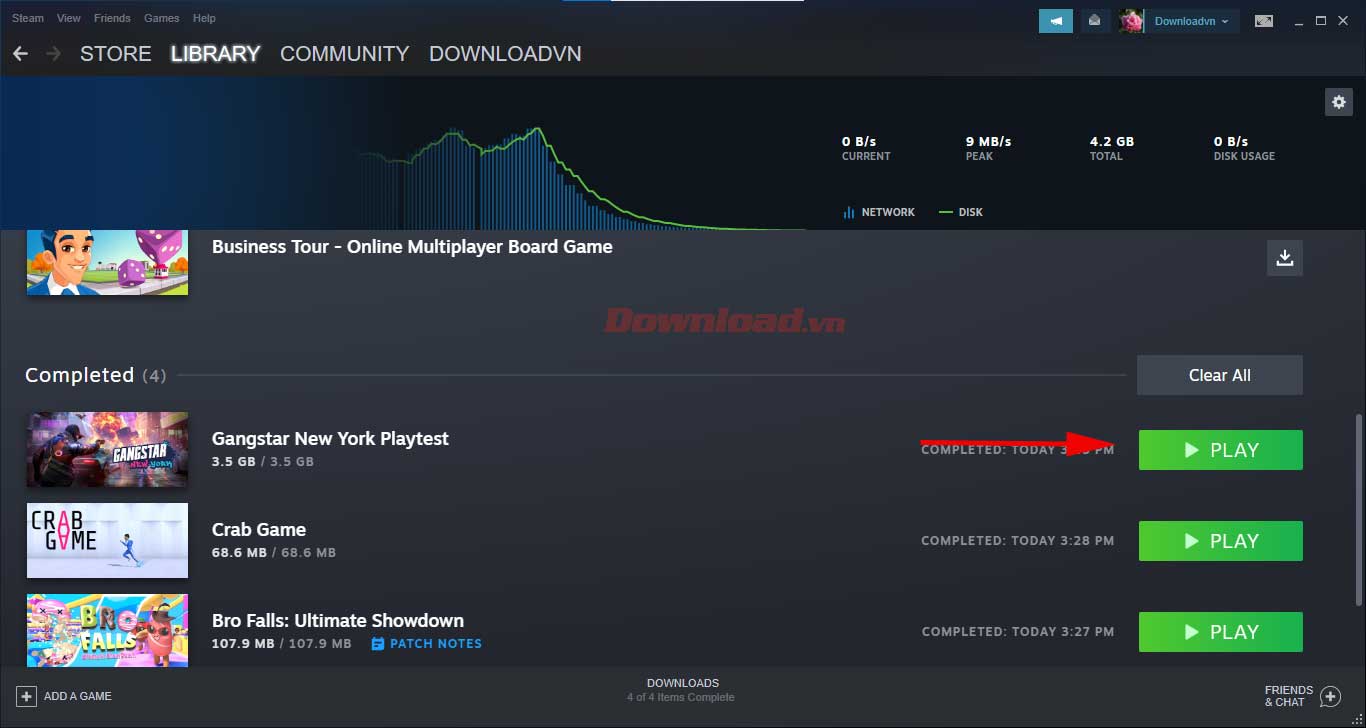Toggle the NETWORK graph legend
The width and height of the screenshot is (1366, 728).
pyautogui.click(x=879, y=212)
